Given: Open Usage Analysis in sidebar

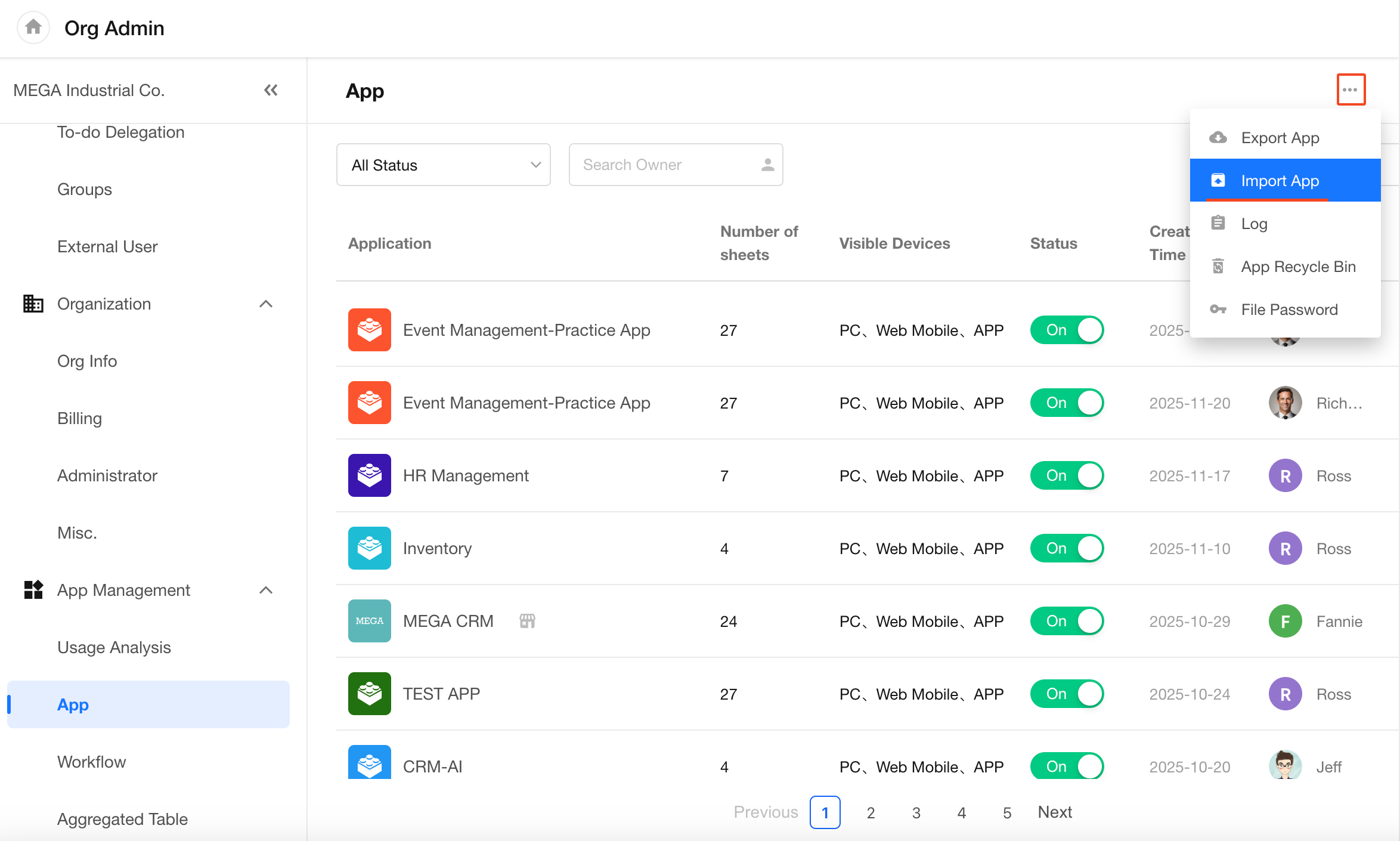Looking at the screenshot, I should 114,647.
